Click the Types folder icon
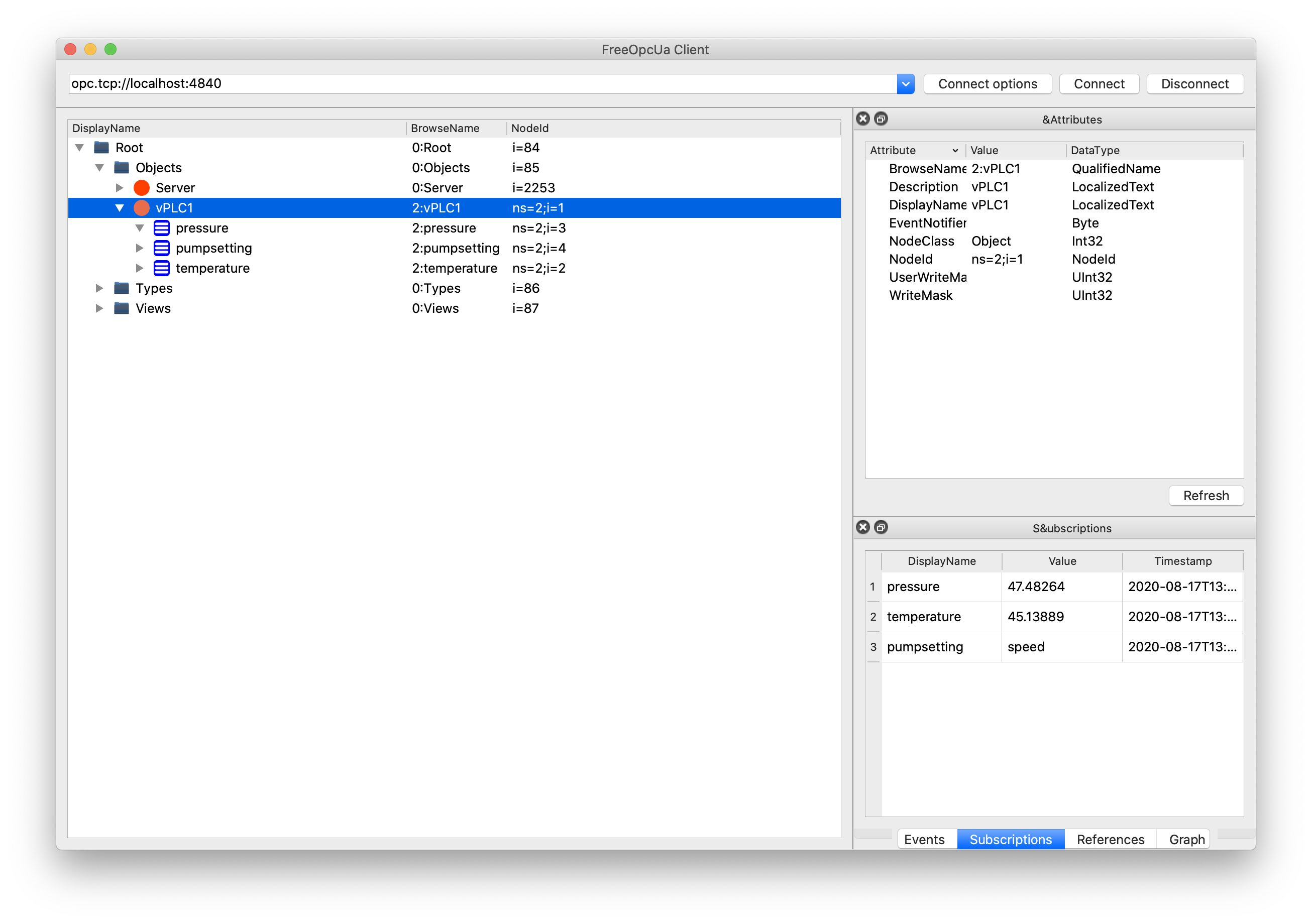Image resolution: width=1312 pixels, height=924 pixels. point(121,288)
